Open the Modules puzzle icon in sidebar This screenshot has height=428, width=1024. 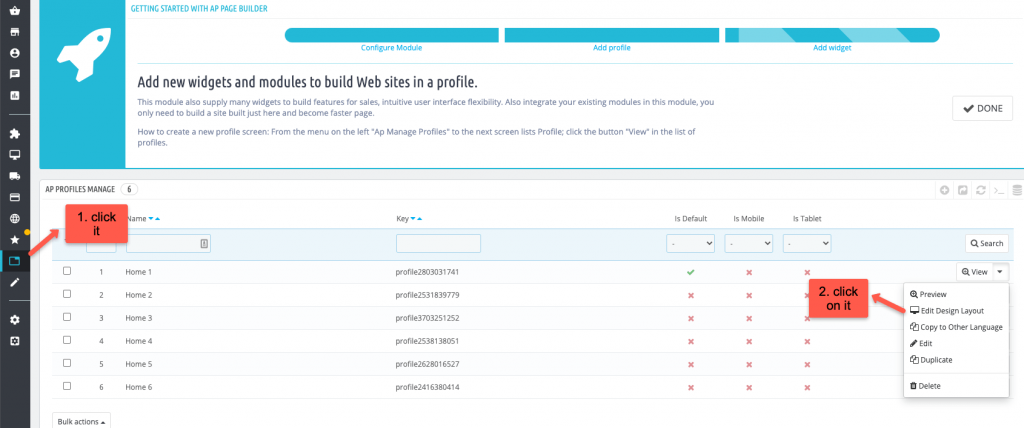pyautogui.click(x=15, y=133)
